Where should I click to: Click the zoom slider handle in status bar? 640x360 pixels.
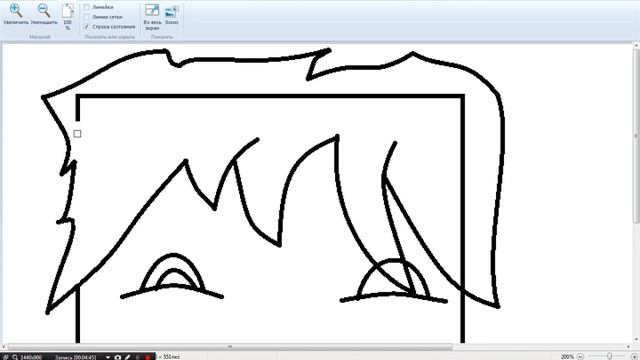609,357
